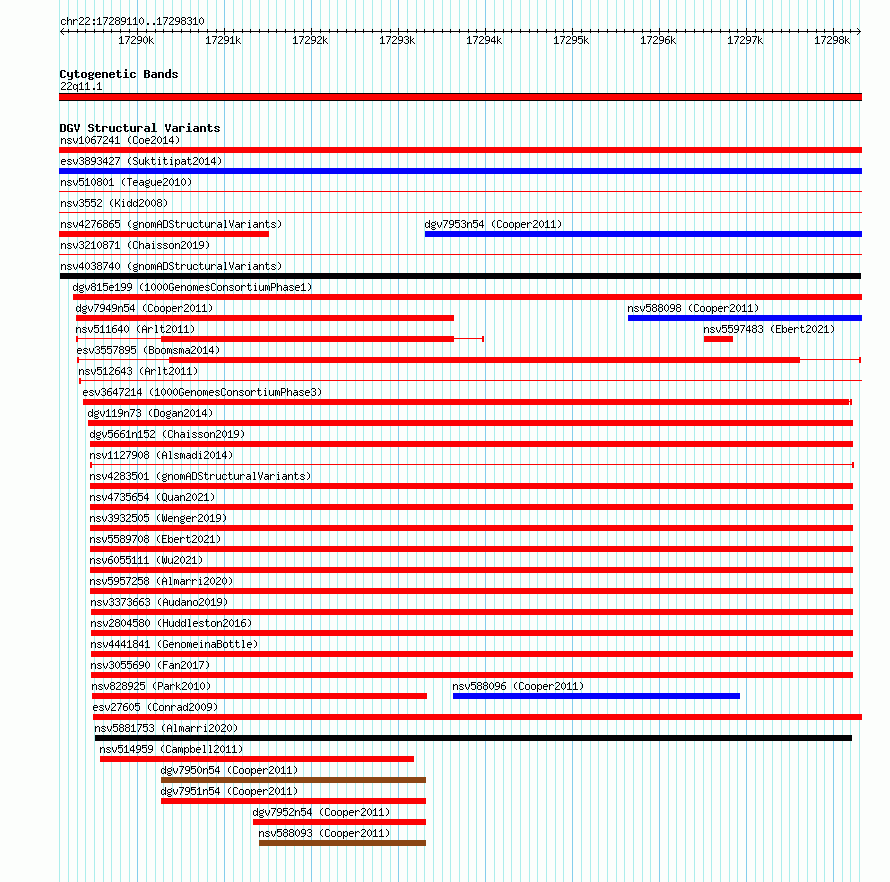The width and height of the screenshot is (890, 882).
Task: Select nsv588093 (Cooper2011) brown bar
Action: coord(342,843)
